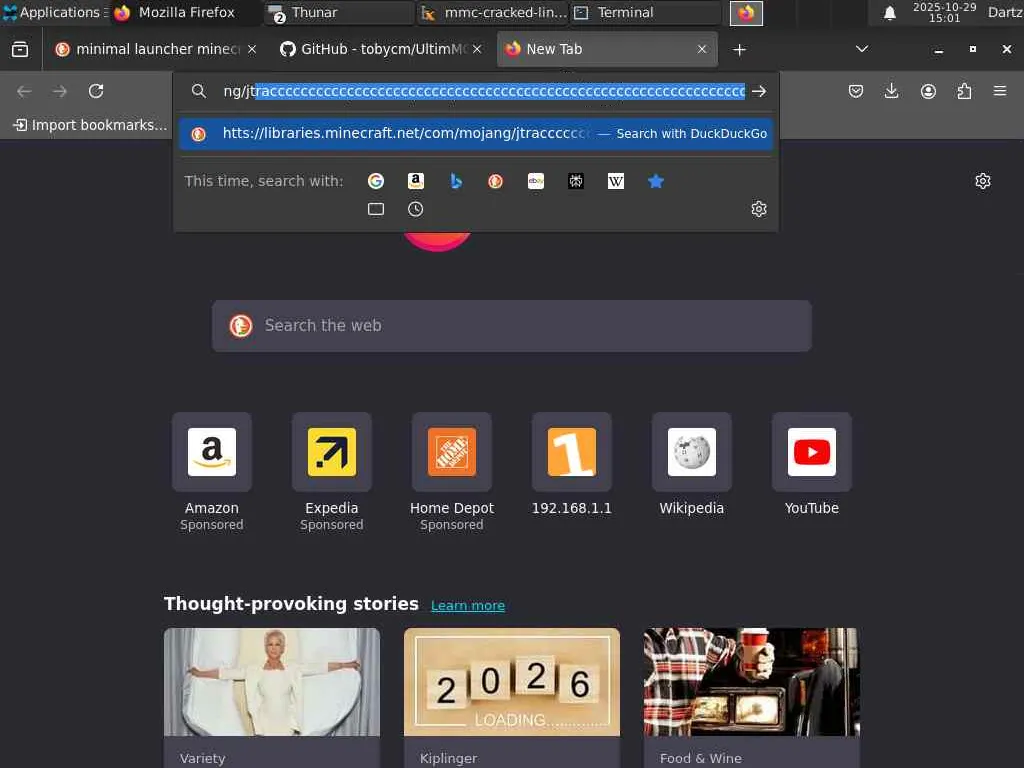Open a new tab with plus button

(739, 50)
